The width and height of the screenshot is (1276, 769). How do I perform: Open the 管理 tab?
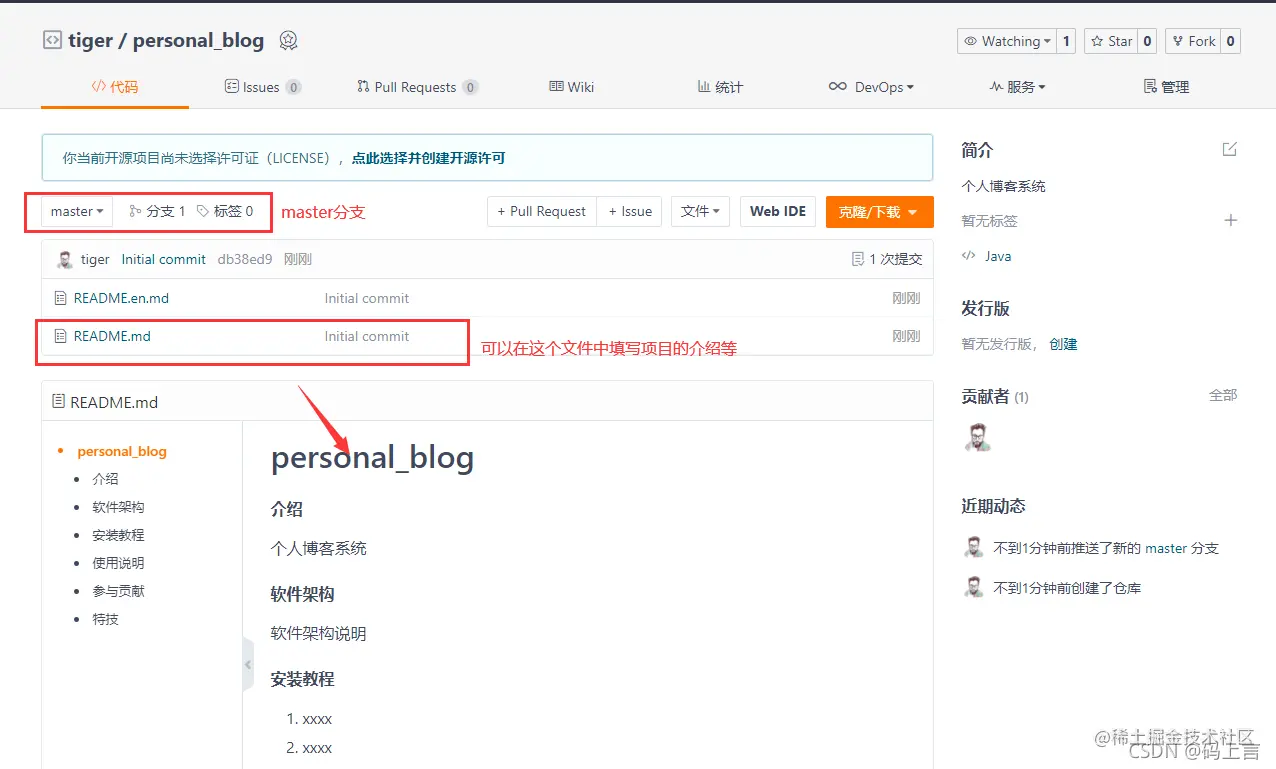click(1166, 87)
